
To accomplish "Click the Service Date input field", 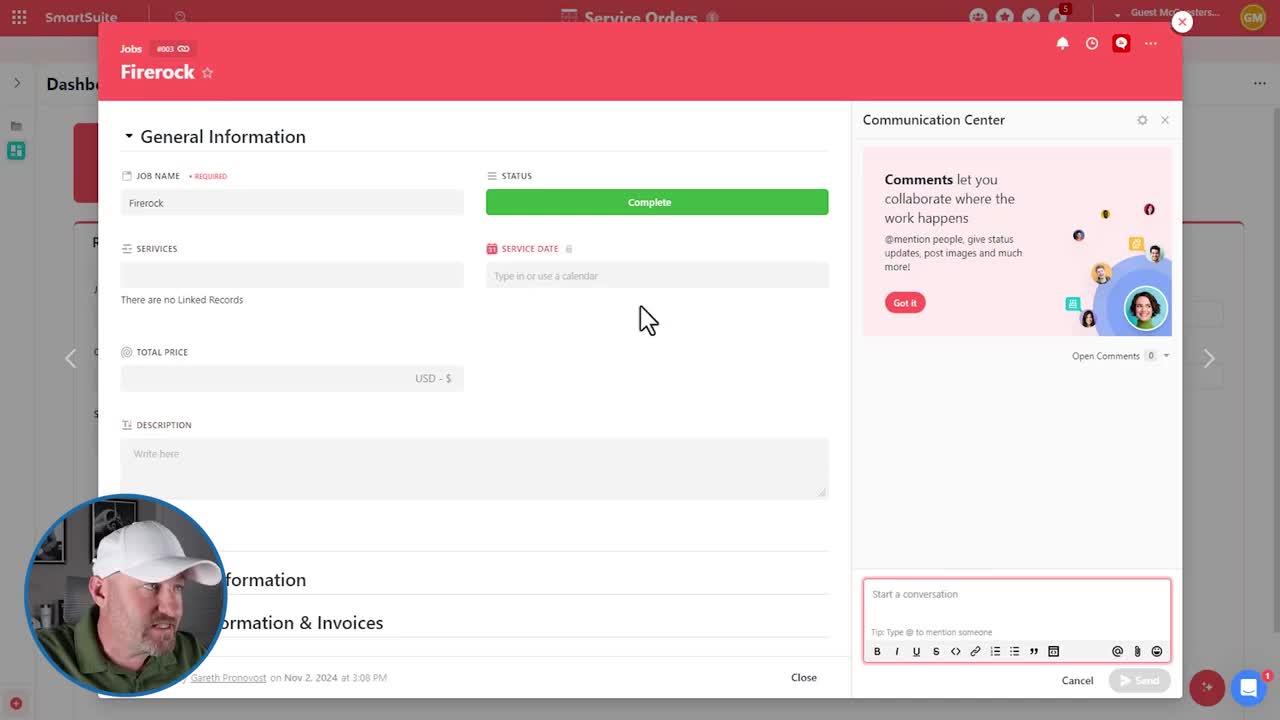I will pos(657,275).
